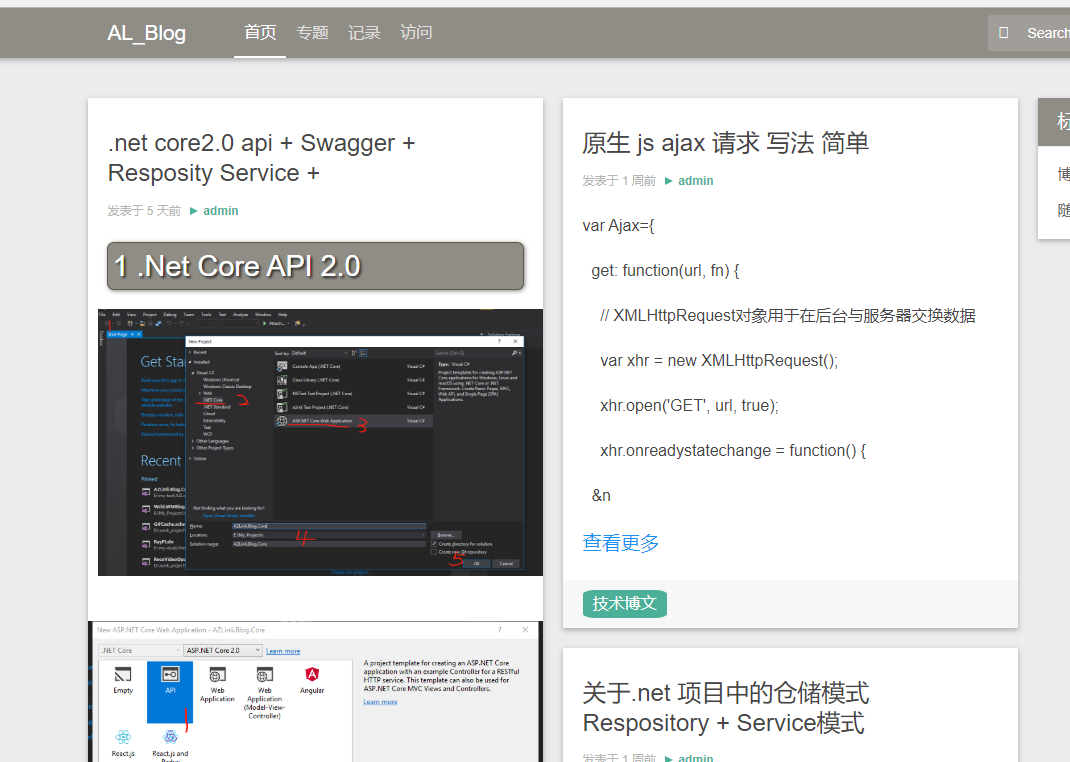Screen dimensions: 1070x762
Task: Click the '发表于 1 周前' date of ajax post
Action: tap(619, 181)
